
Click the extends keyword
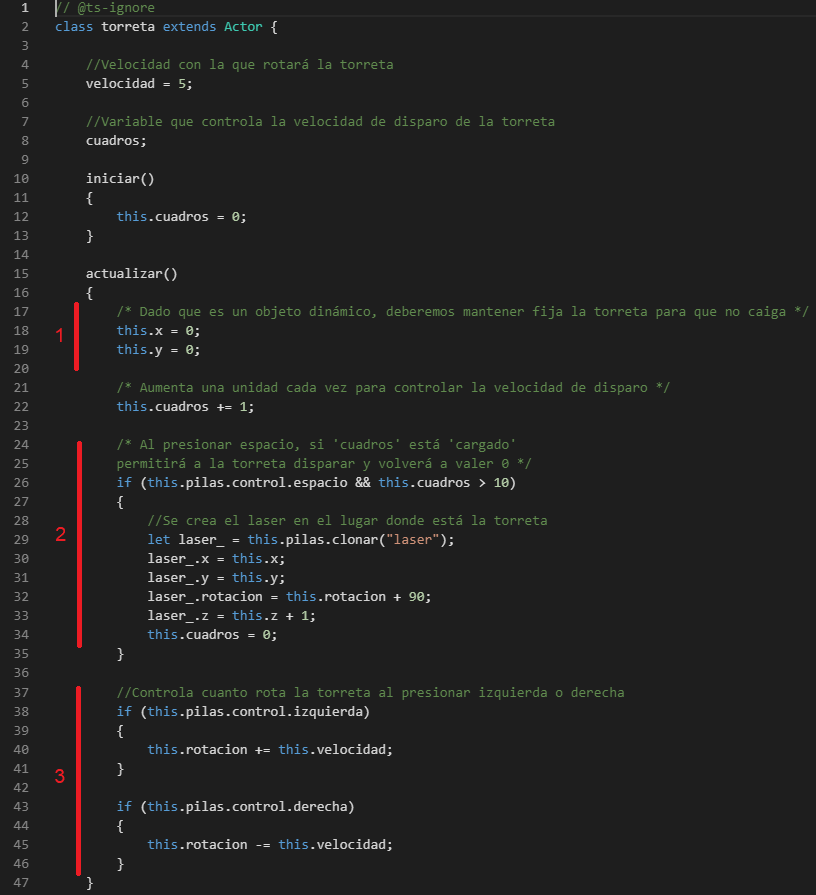coord(189,27)
